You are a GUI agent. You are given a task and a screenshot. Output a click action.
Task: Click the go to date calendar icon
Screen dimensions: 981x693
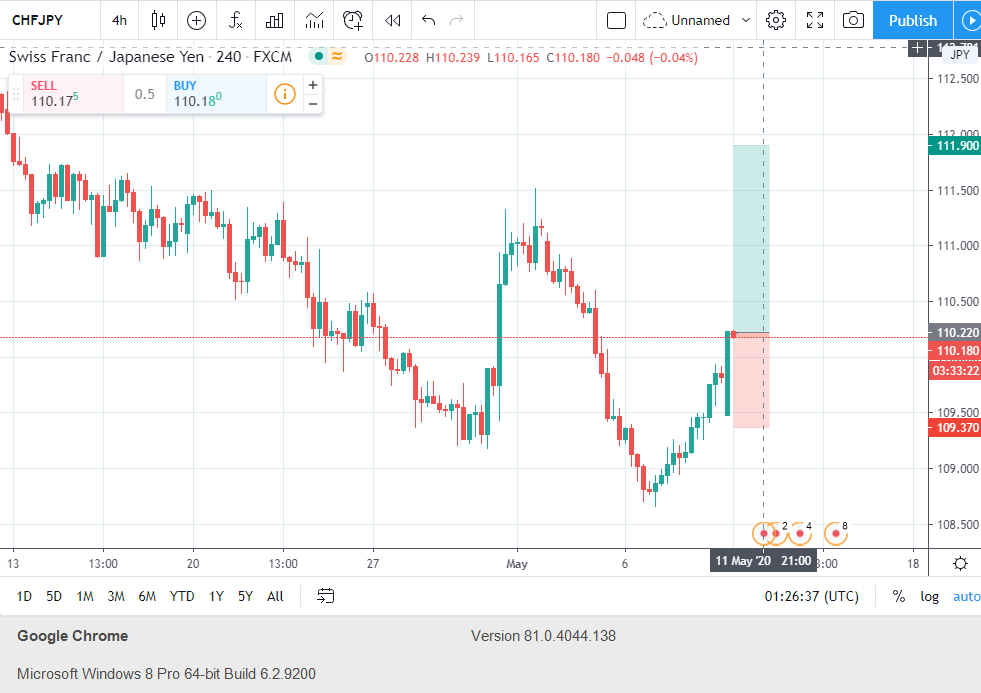coord(325,596)
